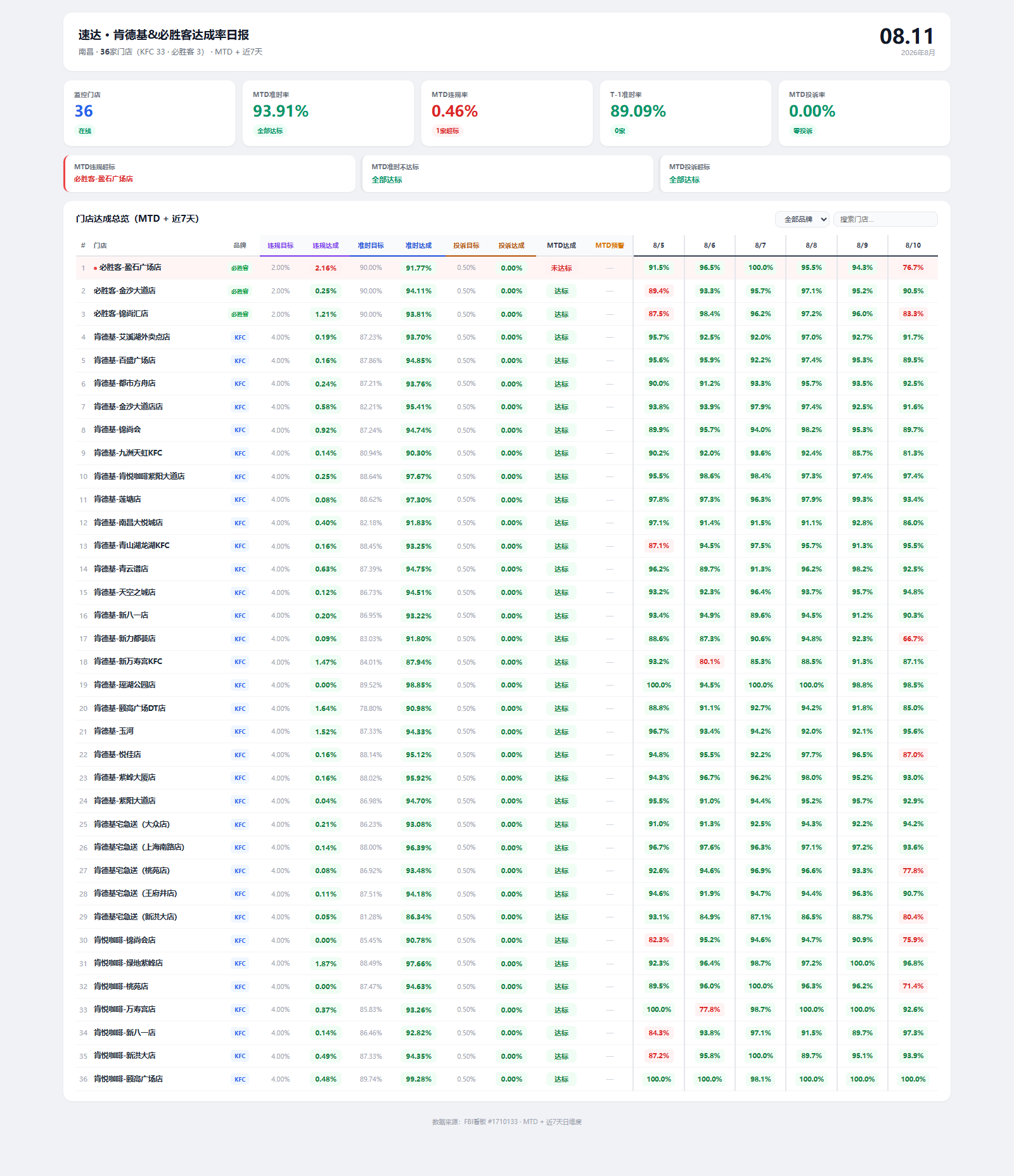The image size is (1014, 1176).
Task: Sort by the 投诉目标 column header
Action: (466, 246)
